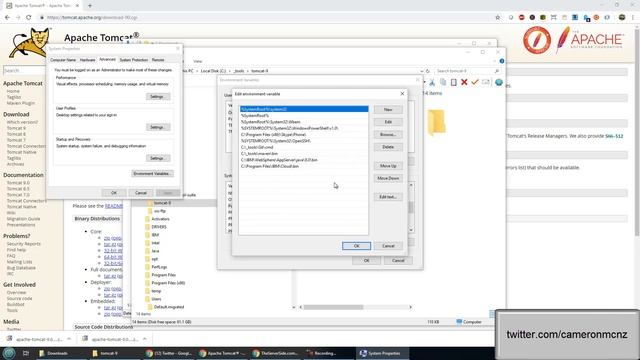Open Hardware tab in System Properties
The height and width of the screenshot is (360, 640).
click(87, 60)
